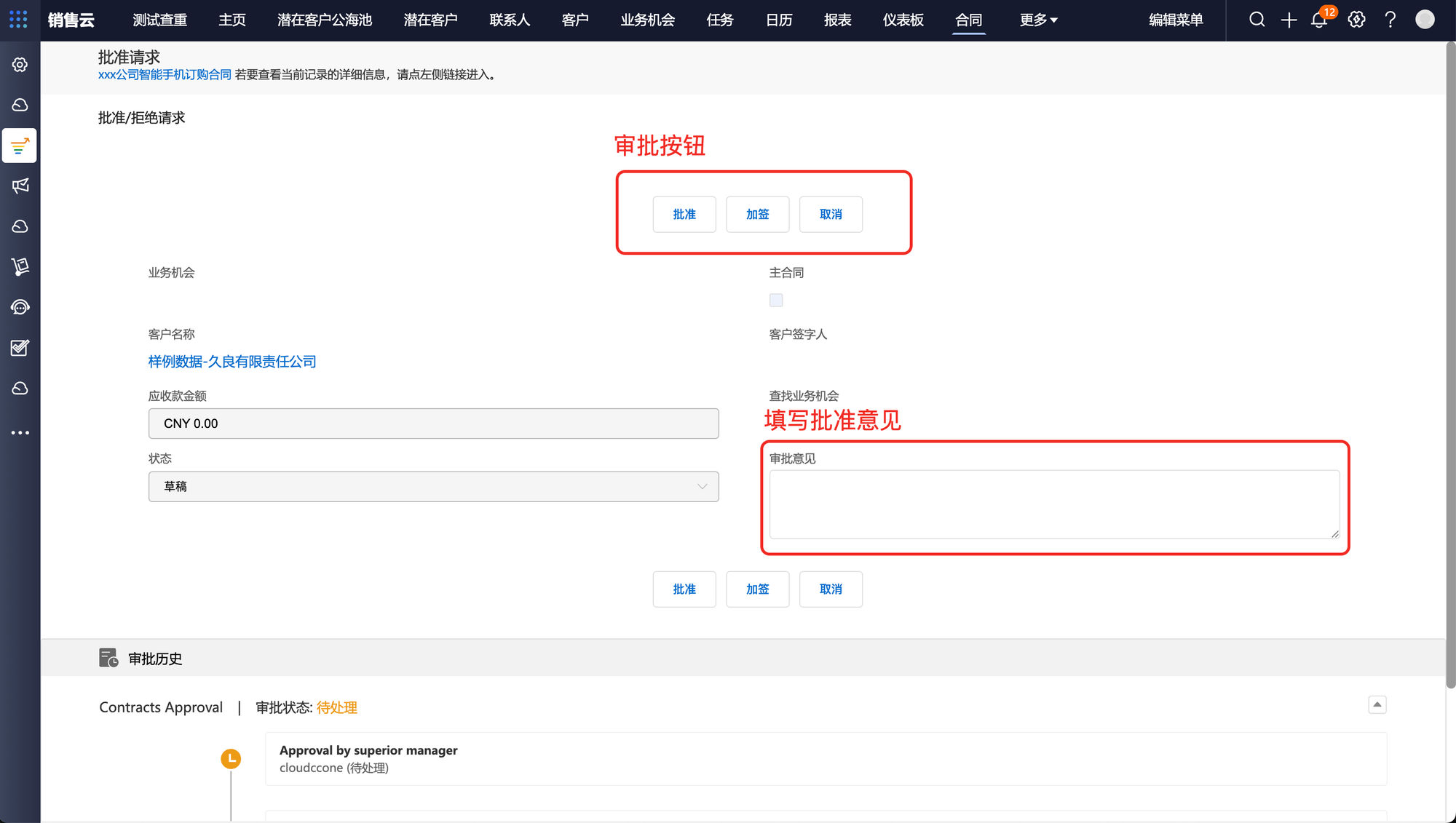Click into the 审批意见 text area
Image resolution: width=1456 pixels, height=823 pixels.
1053,504
